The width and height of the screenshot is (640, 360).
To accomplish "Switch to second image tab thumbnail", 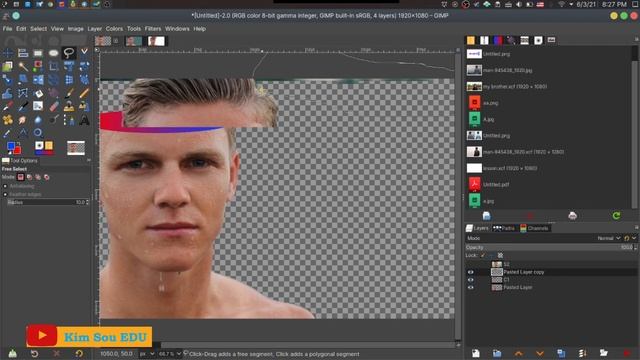I will [x=133, y=41].
